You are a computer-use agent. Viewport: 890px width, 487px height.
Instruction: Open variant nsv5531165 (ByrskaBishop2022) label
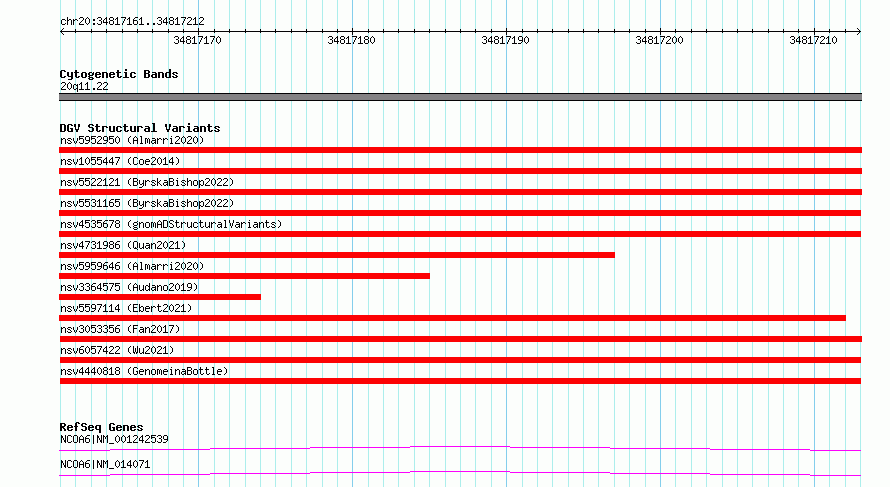(147, 203)
